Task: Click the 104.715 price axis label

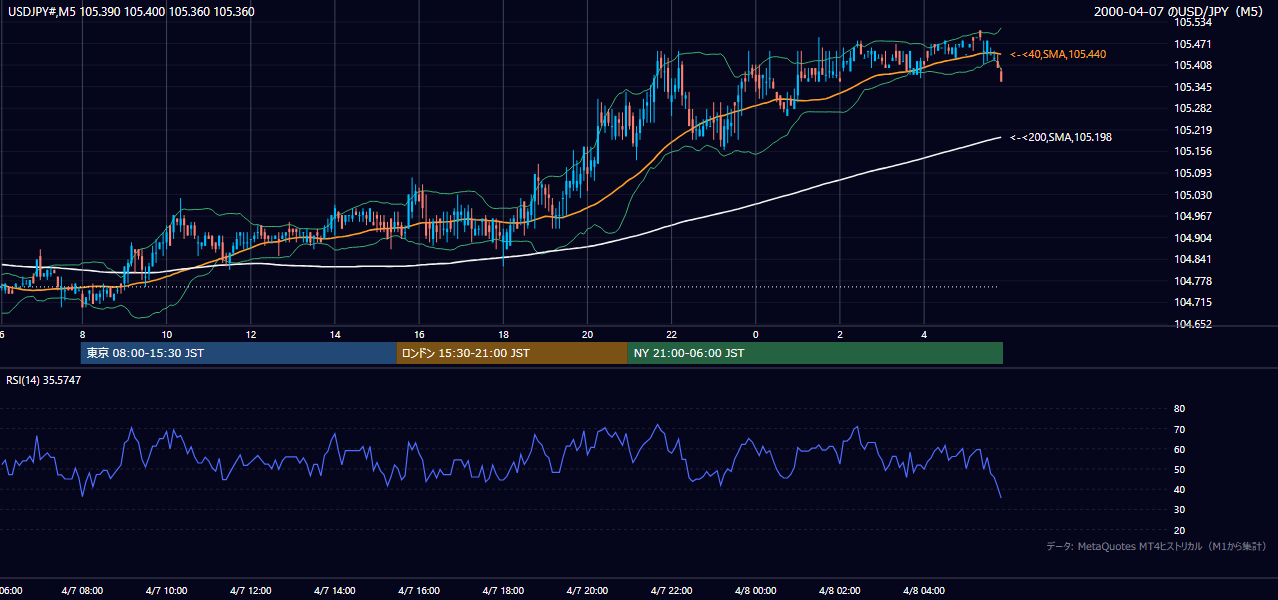Action: (1193, 302)
